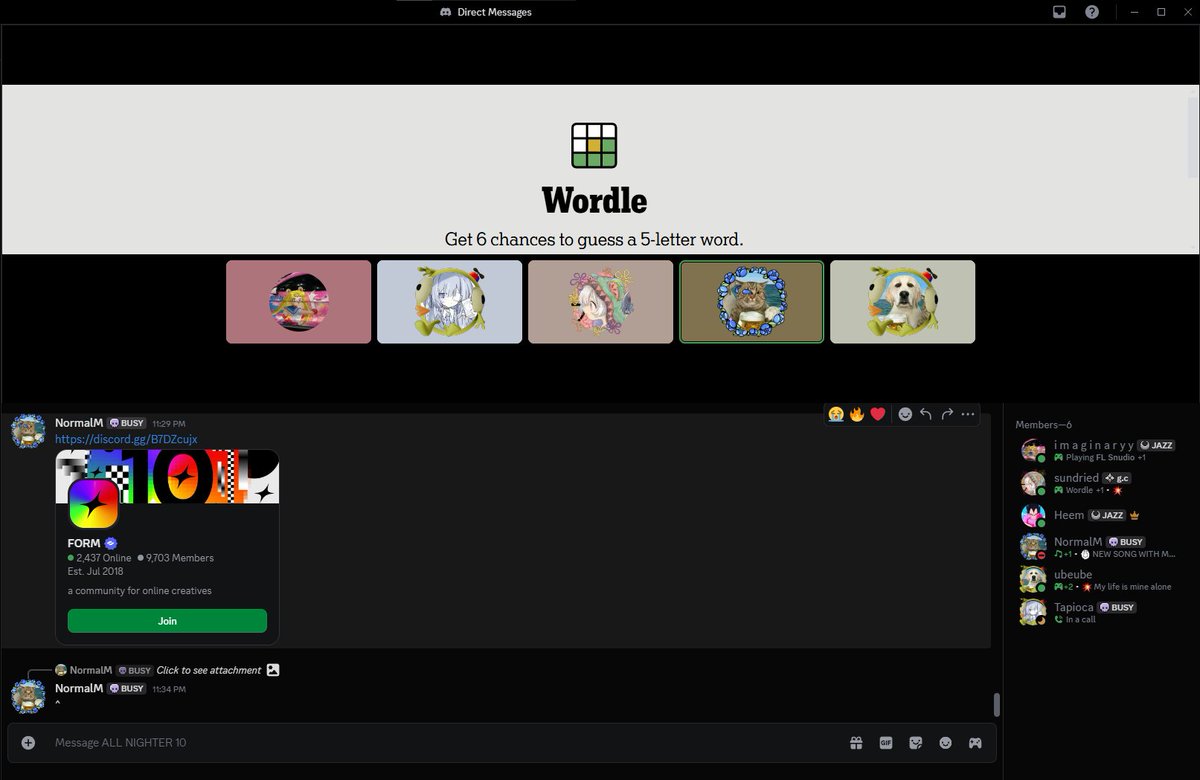
Task: Open the sticker picker
Action: (x=915, y=742)
